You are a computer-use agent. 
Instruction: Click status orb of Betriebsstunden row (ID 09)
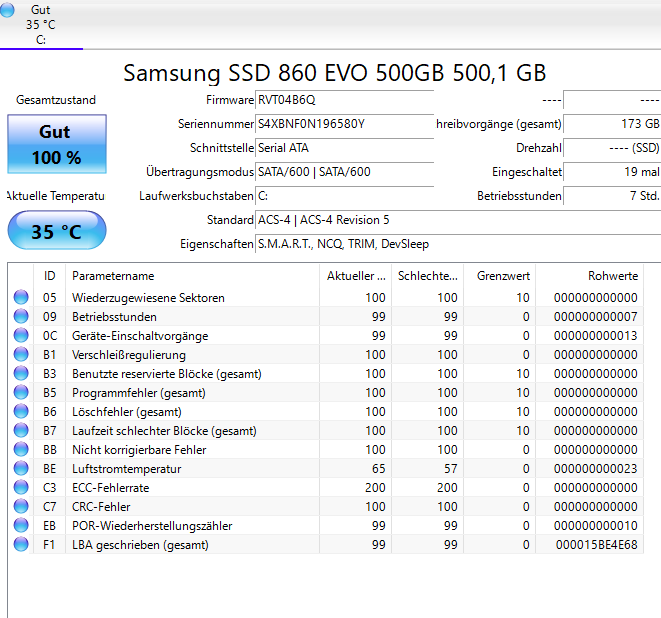click(x=21, y=316)
